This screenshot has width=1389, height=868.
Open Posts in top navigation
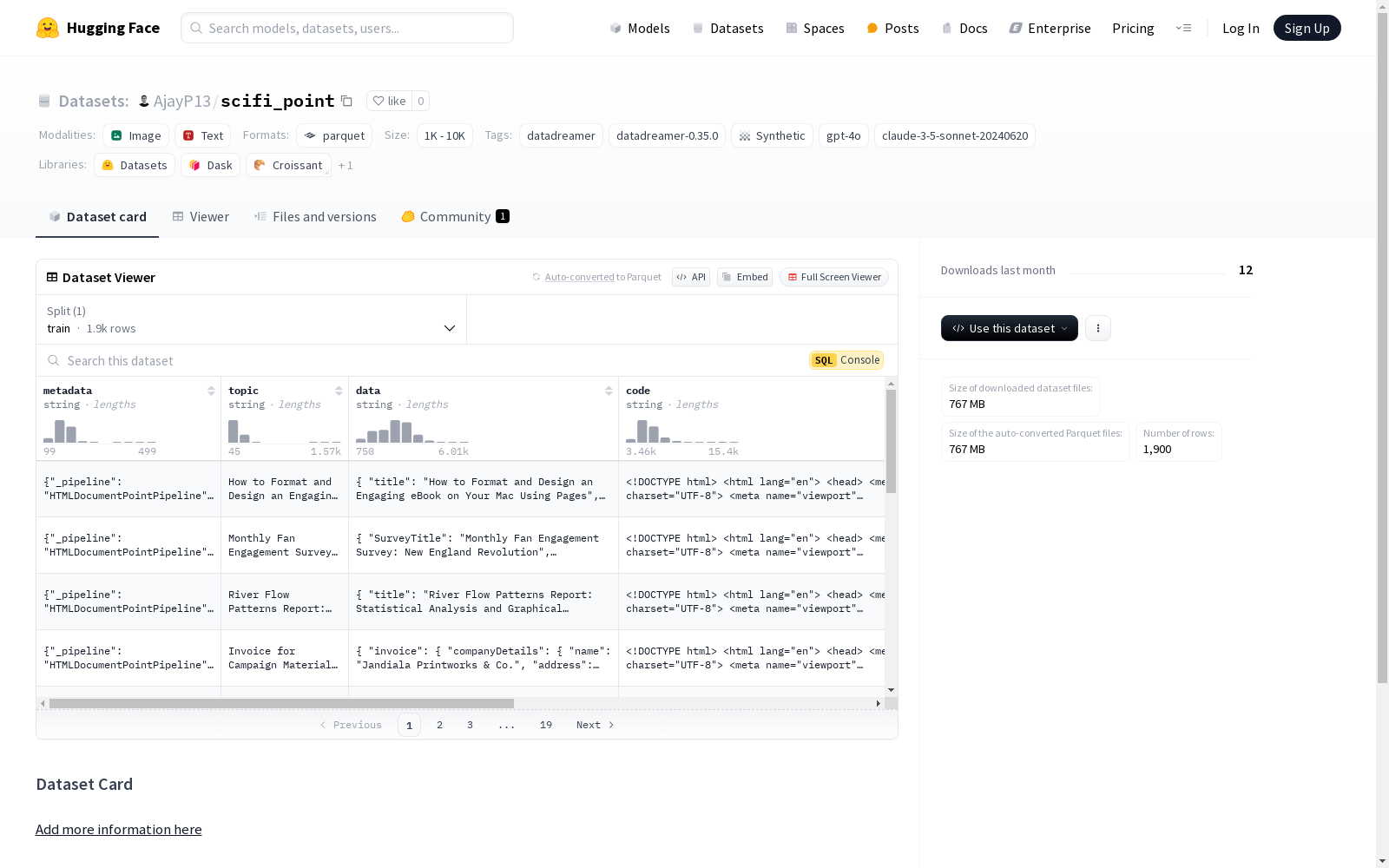click(x=892, y=28)
